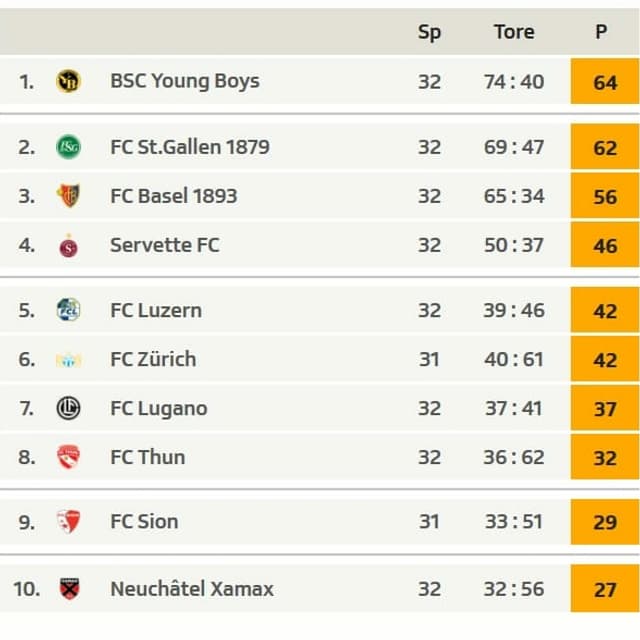Click the FC Basel 1893 crest icon
Screen dimensions: 640x640
pyautogui.click(x=68, y=196)
